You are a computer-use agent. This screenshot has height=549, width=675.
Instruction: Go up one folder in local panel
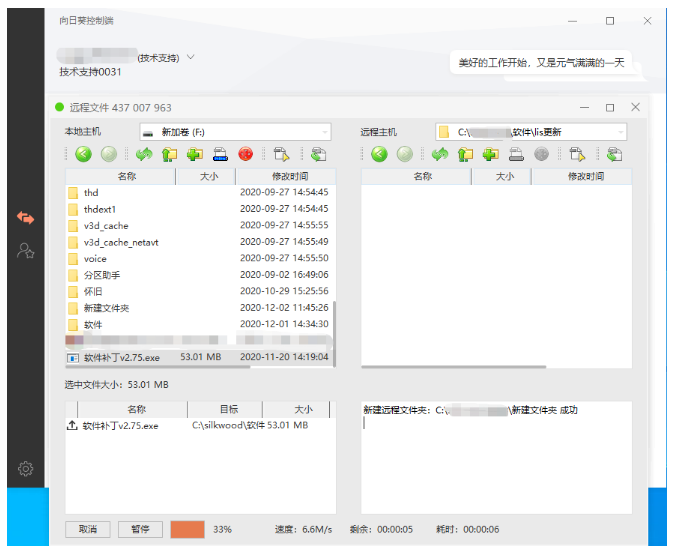[x=170, y=154]
